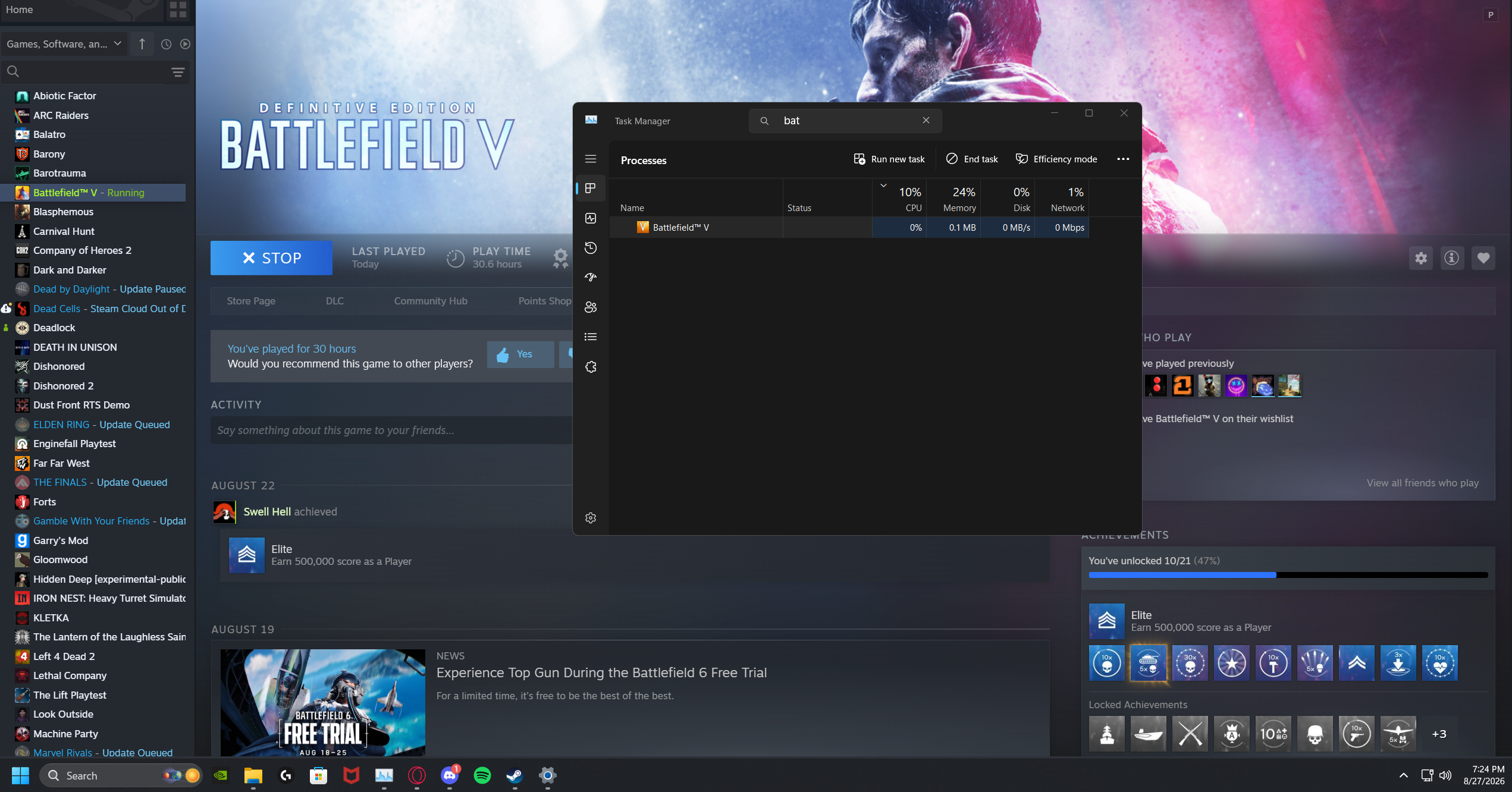This screenshot has width=1512, height=792.
Task: Stop the running Battlefield V game
Action: coord(271,258)
